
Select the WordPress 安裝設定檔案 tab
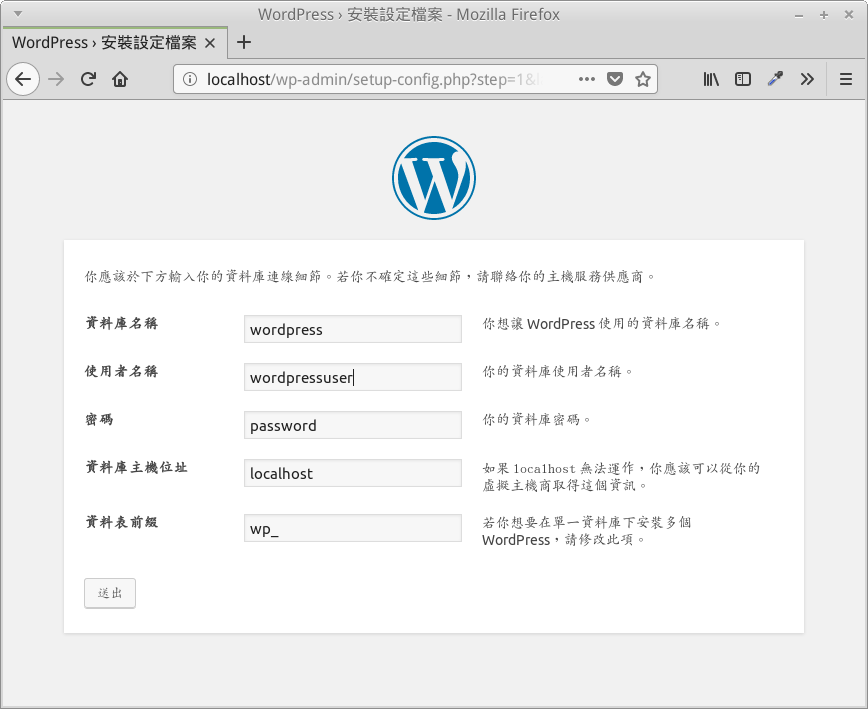coord(114,43)
